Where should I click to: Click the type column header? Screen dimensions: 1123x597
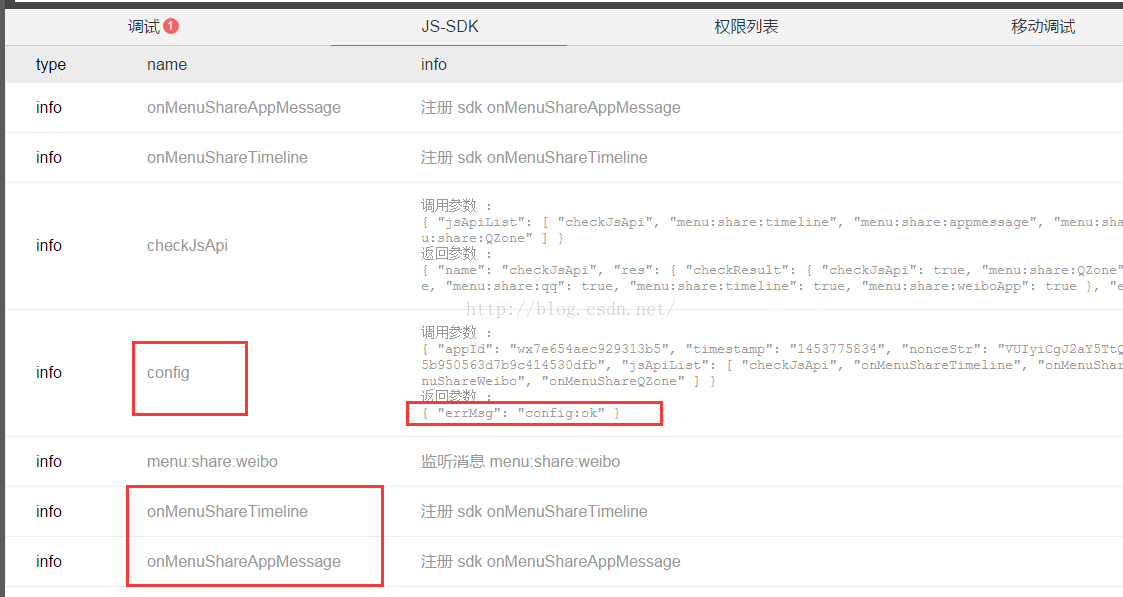pyautogui.click(x=51, y=64)
